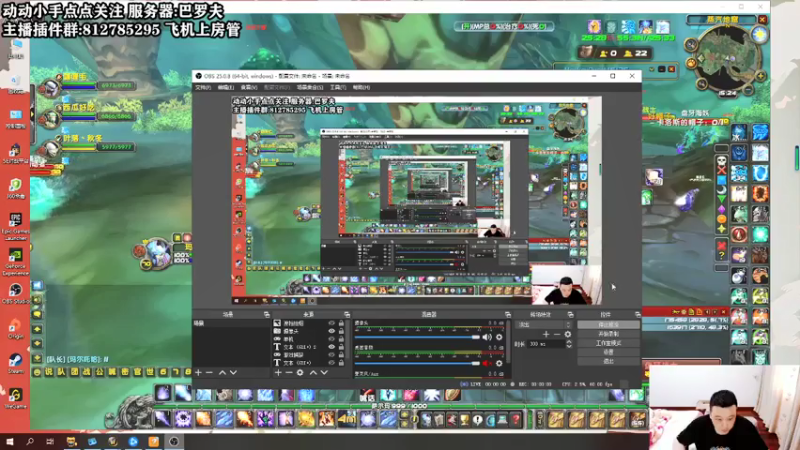Open GeForce Experience desktop icon
This screenshot has width=800, height=450.
pos(15,262)
